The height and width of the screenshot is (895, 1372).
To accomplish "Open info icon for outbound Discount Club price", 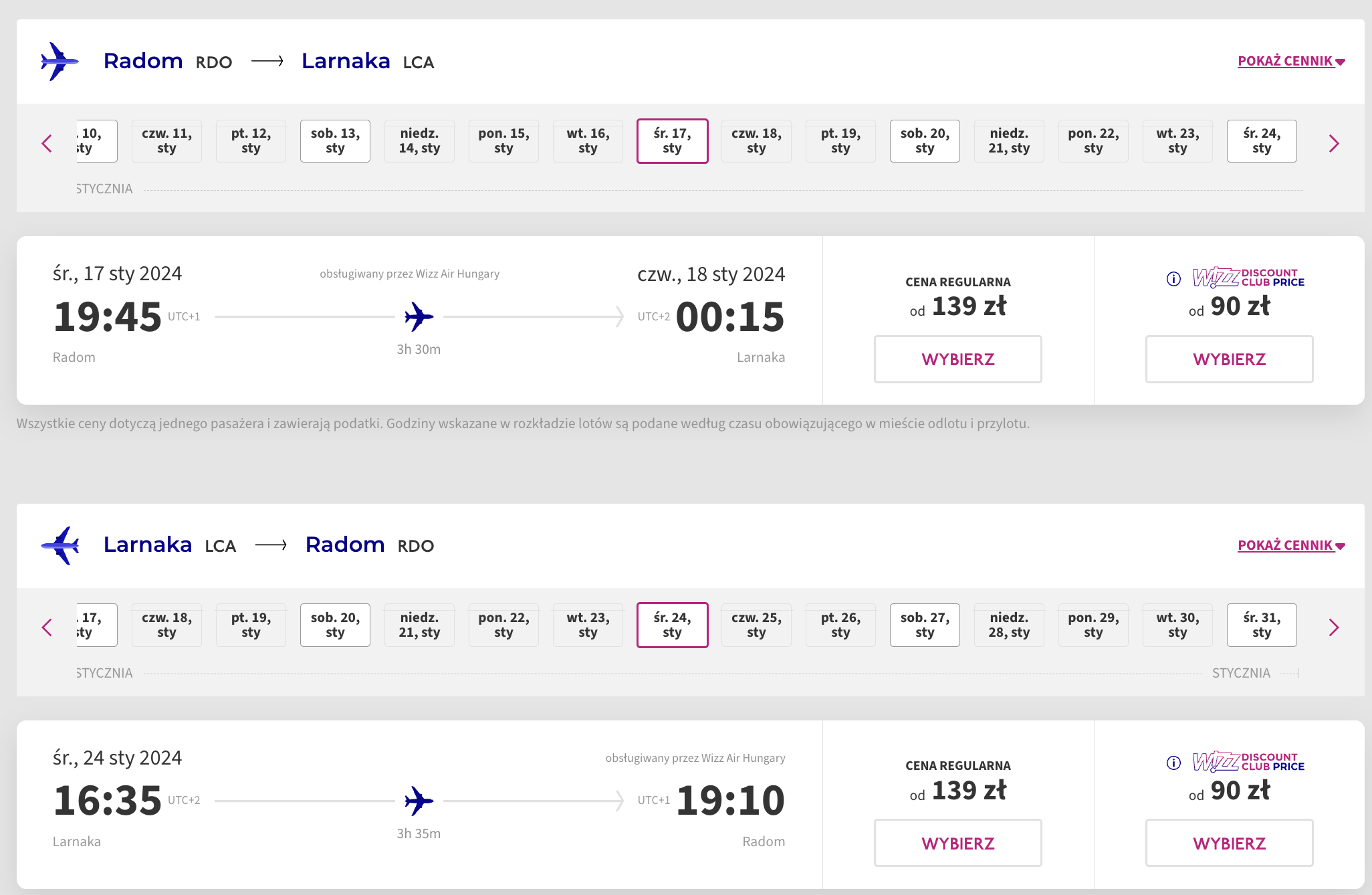I will click(1173, 279).
